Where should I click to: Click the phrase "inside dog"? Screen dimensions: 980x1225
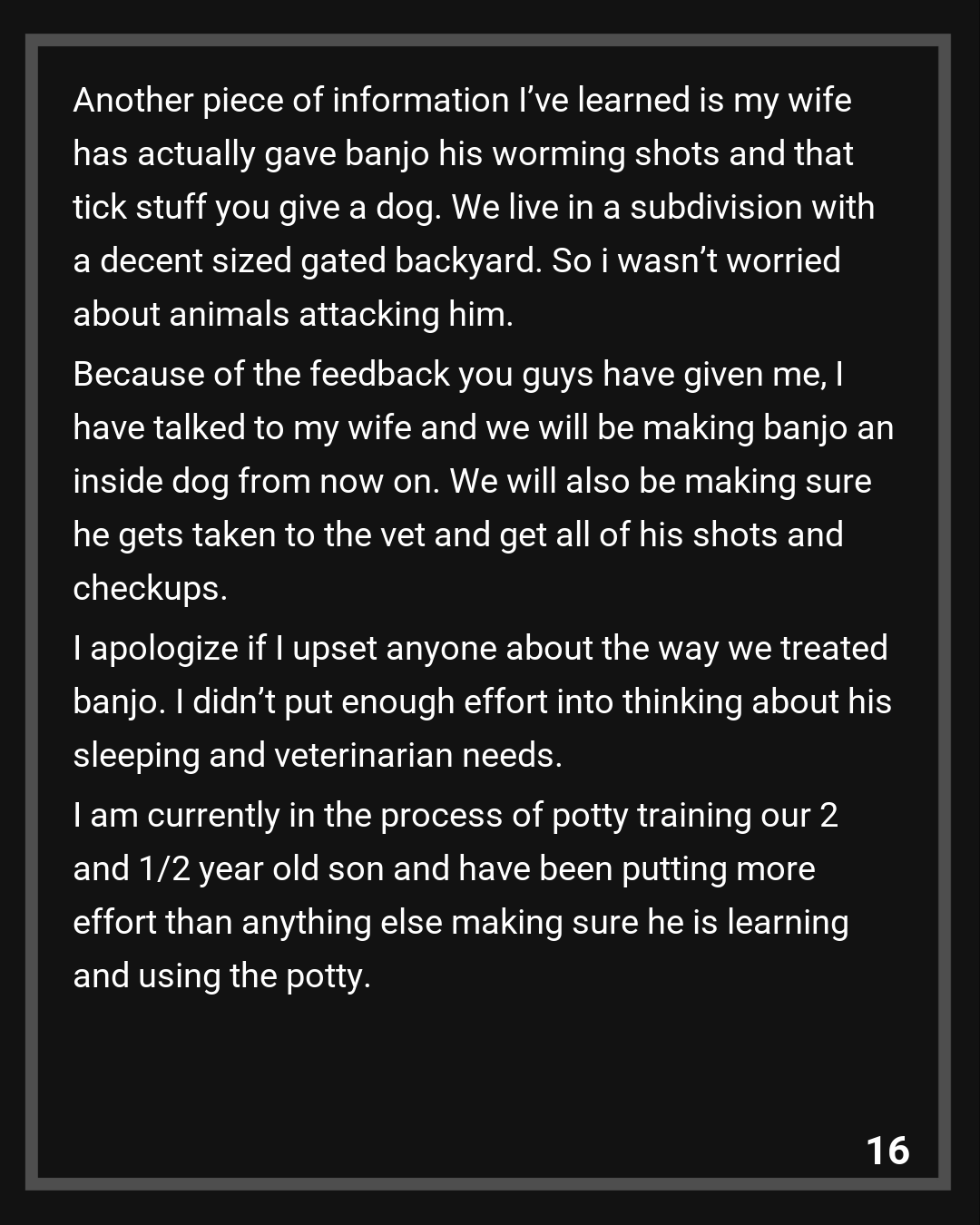coord(151,481)
